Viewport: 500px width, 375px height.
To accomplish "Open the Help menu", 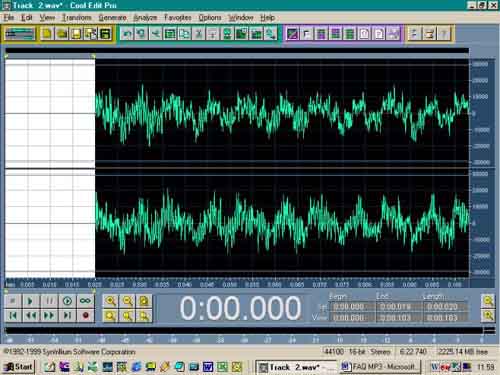I will pyautogui.click(x=267, y=17).
